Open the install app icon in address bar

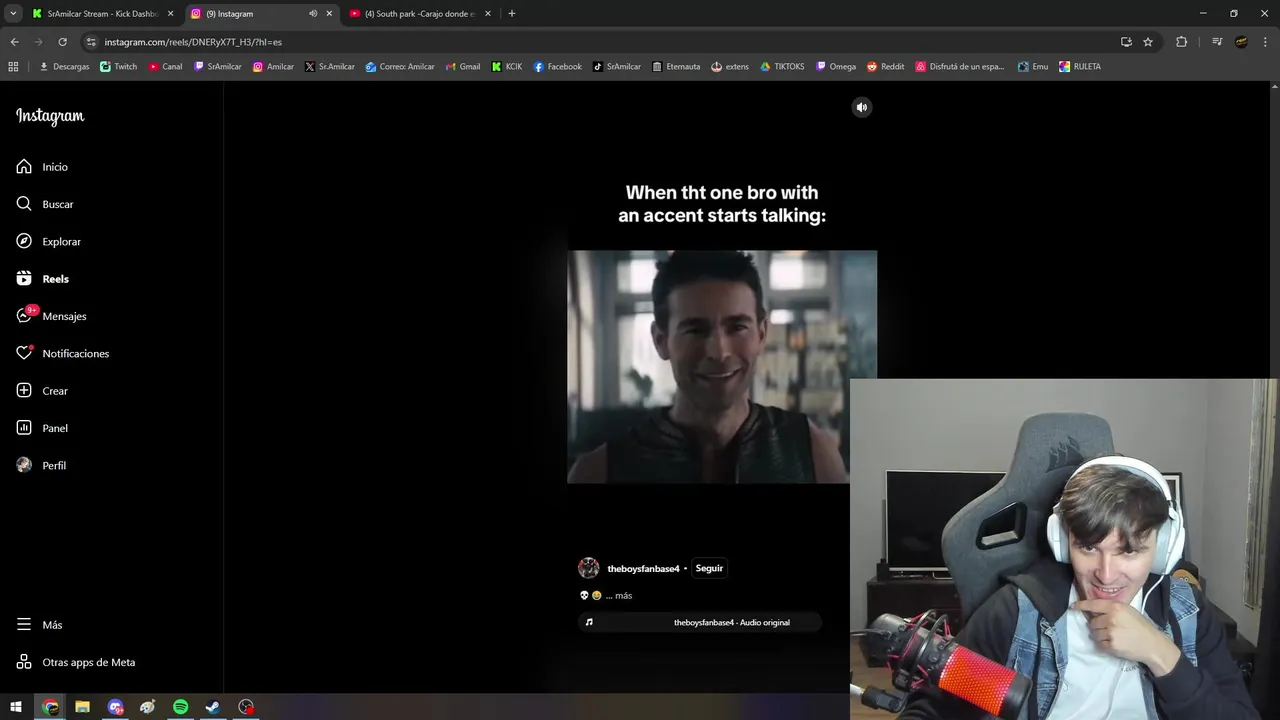point(1126,42)
